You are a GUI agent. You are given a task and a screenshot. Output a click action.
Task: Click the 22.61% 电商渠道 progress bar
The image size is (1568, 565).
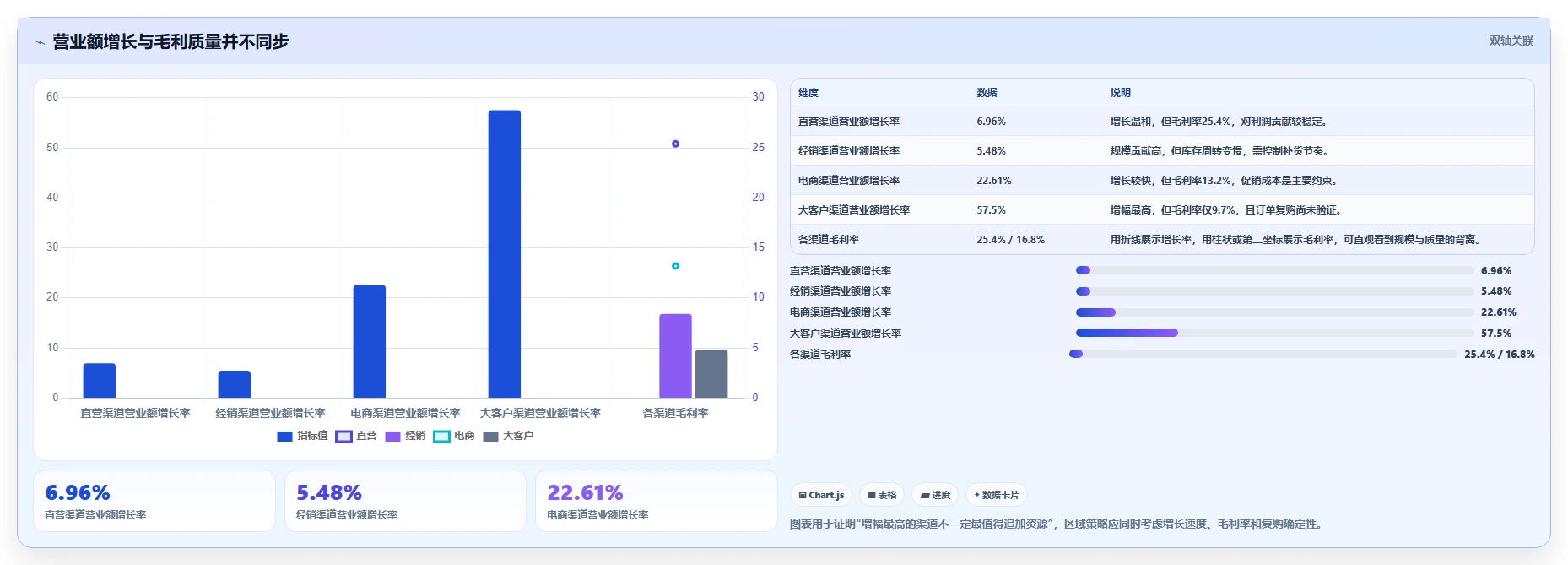pyautogui.click(x=1274, y=312)
